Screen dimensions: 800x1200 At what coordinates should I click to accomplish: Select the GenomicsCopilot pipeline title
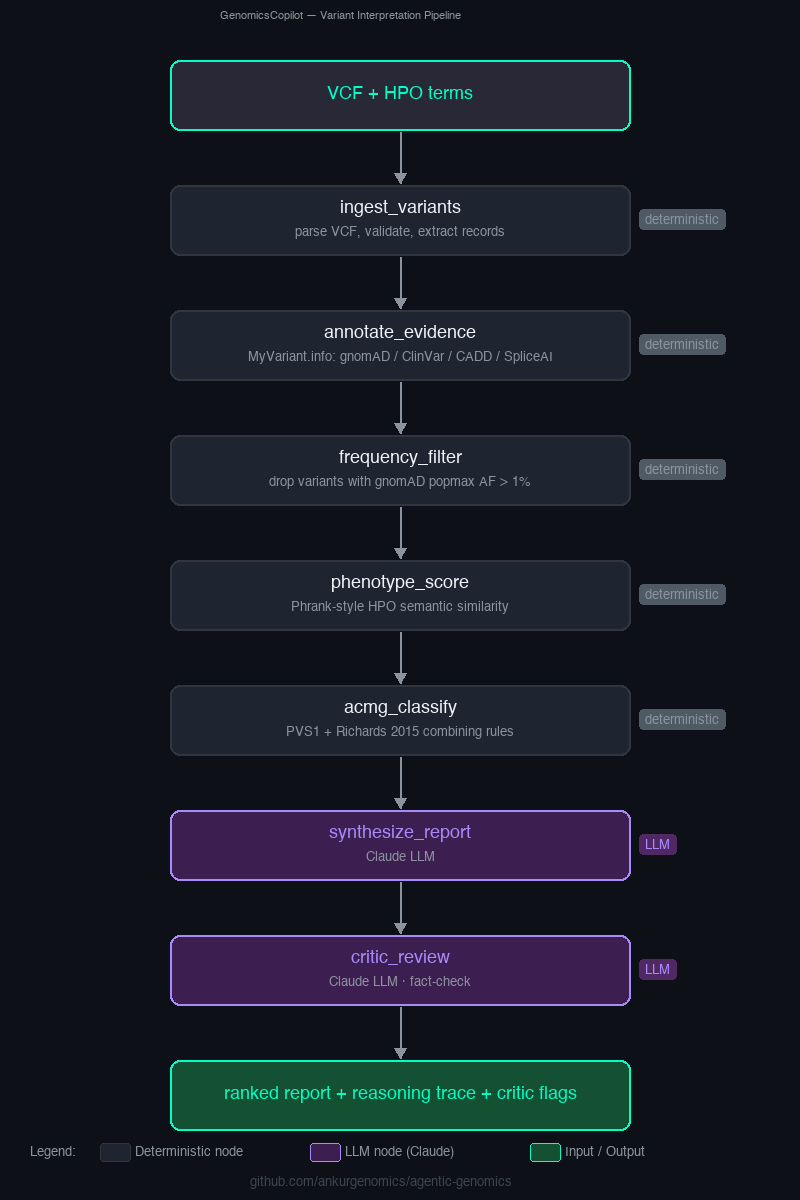340,15
